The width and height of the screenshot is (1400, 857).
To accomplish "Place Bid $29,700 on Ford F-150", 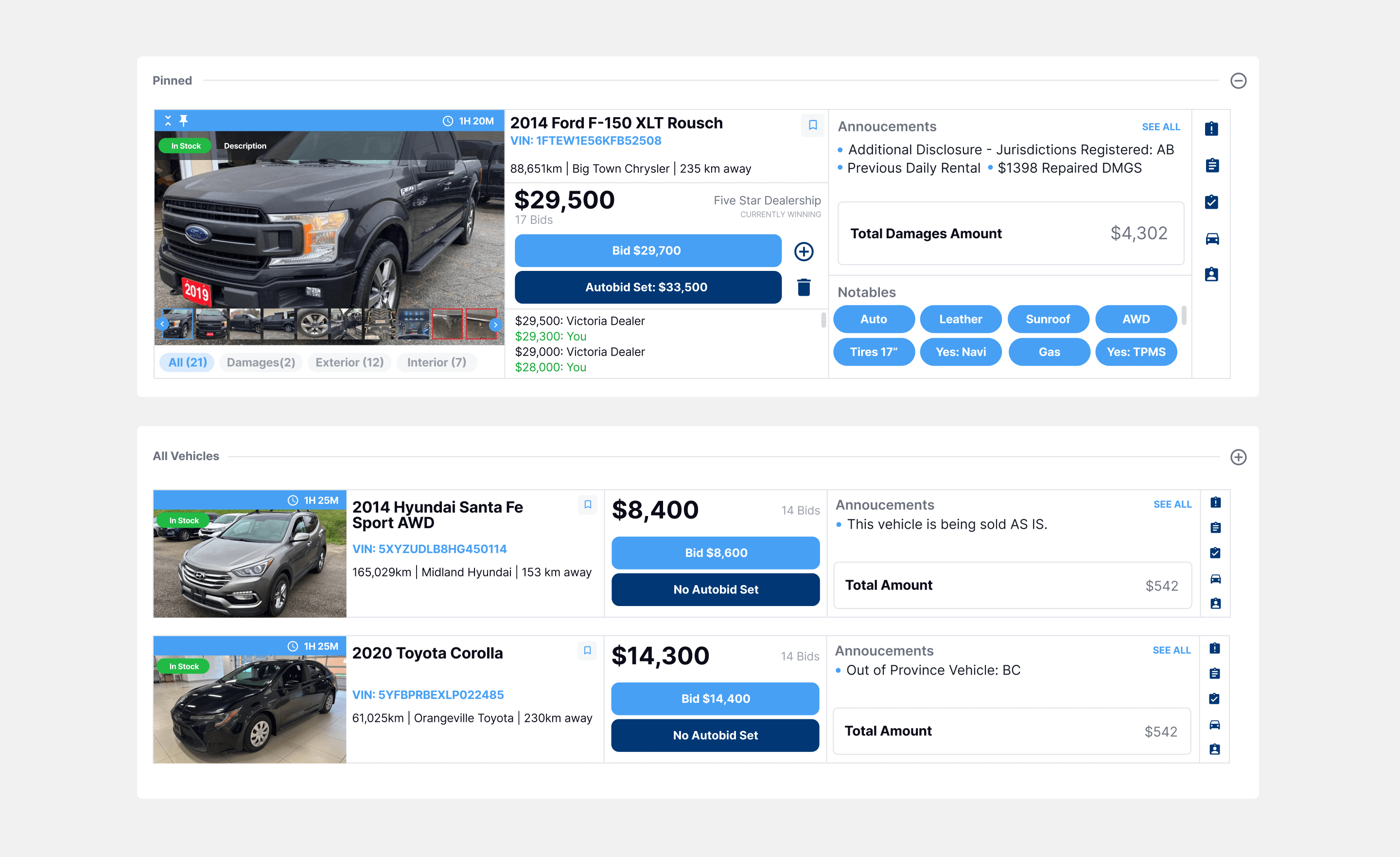I will (x=647, y=251).
